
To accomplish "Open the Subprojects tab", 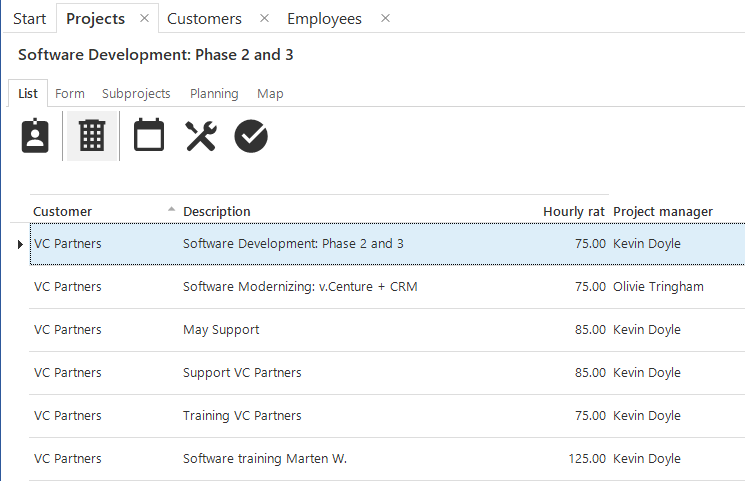I will pos(136,93).
